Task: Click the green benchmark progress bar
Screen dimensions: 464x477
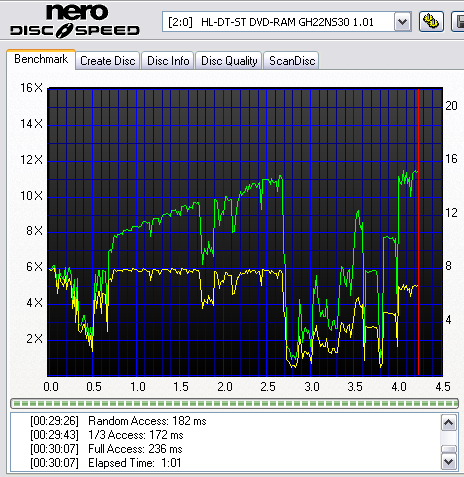Action: [235, 403]
